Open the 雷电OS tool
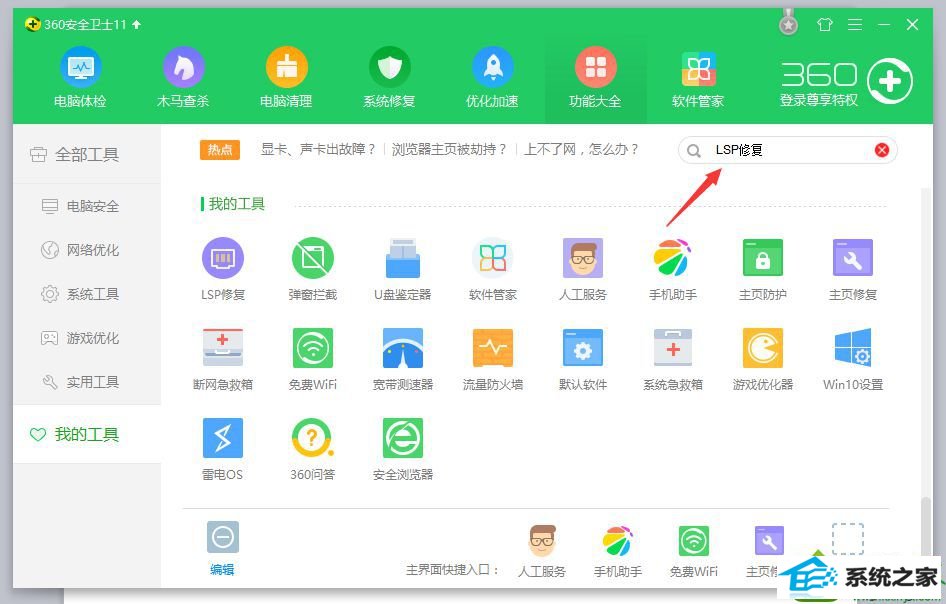 (222, 438)
